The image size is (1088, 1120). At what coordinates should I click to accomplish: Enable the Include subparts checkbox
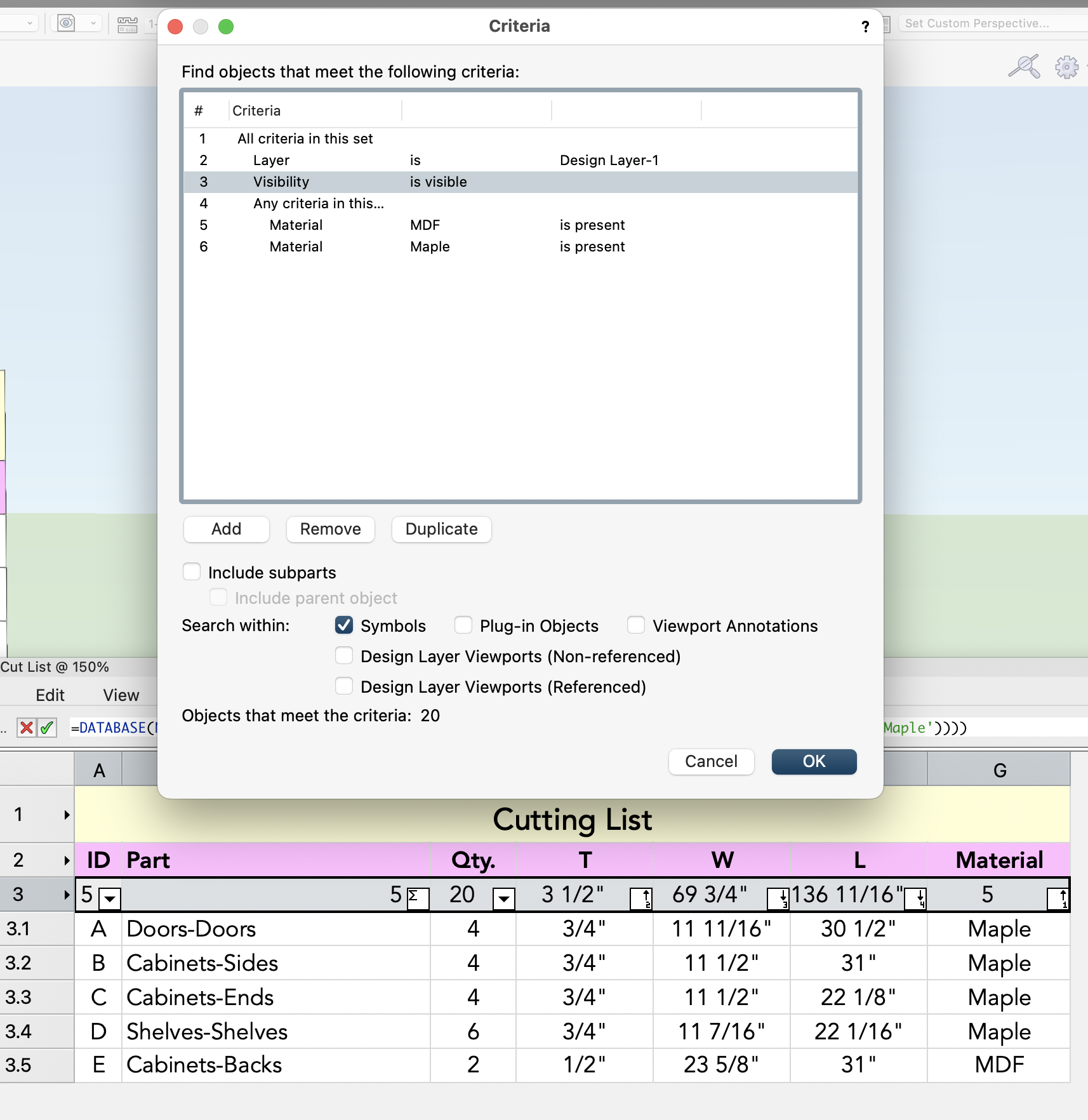191,571
